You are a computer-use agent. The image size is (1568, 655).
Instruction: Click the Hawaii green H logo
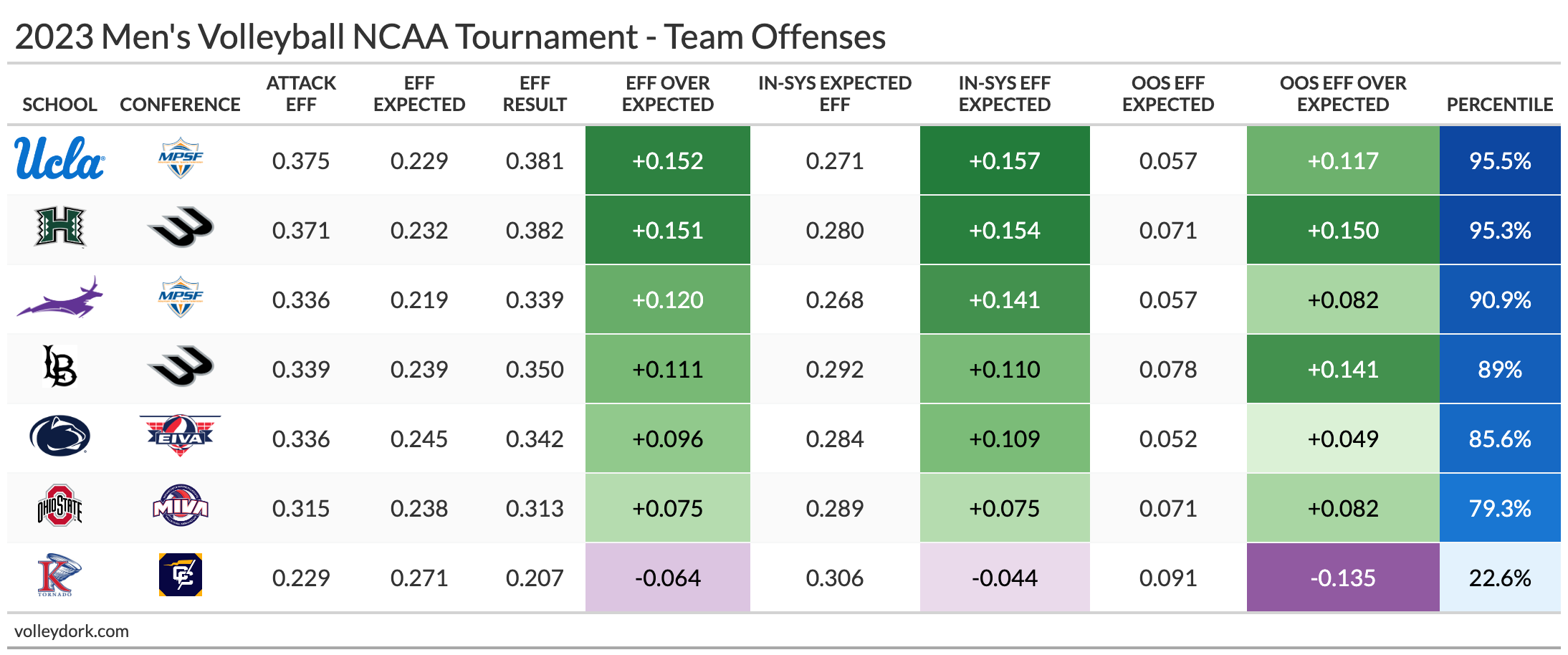(x=60, y=228)
